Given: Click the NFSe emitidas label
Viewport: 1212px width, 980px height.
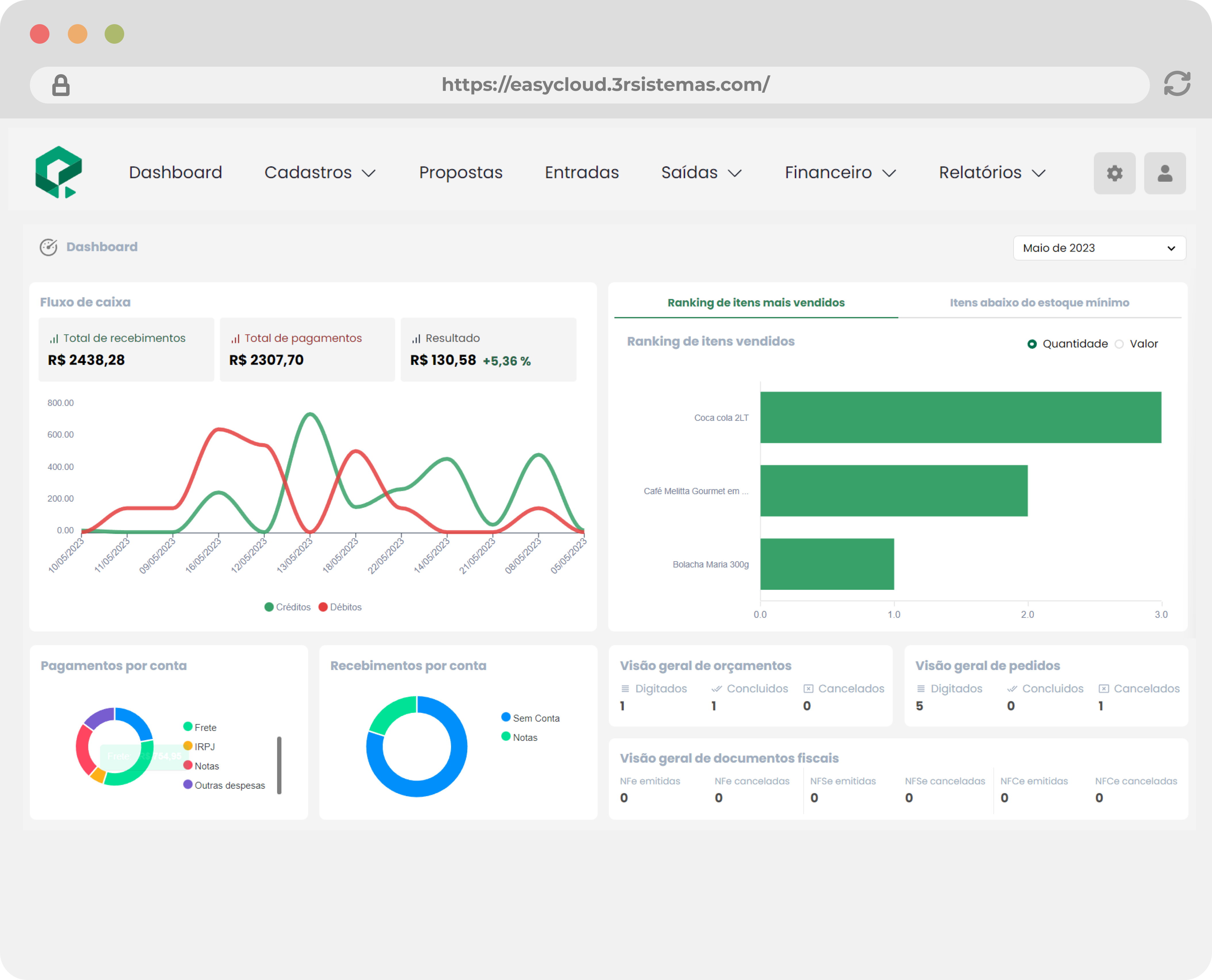Looking at the screenshot, I should click(843, 781).
